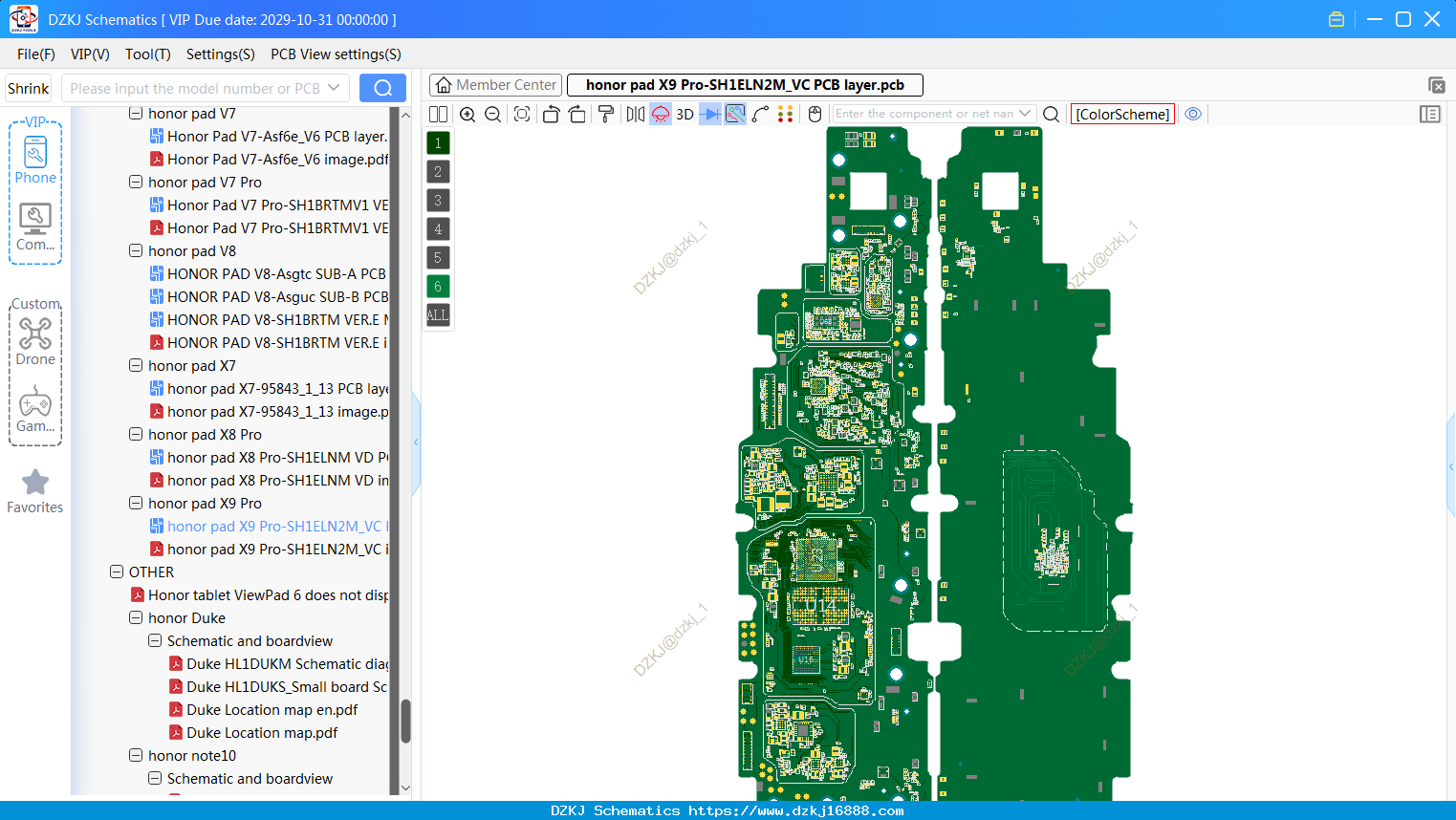Screen dimensions: 1456x820
Task: Rotate the board clockwise
Action: pyautogui.click(x=577, y=114)
